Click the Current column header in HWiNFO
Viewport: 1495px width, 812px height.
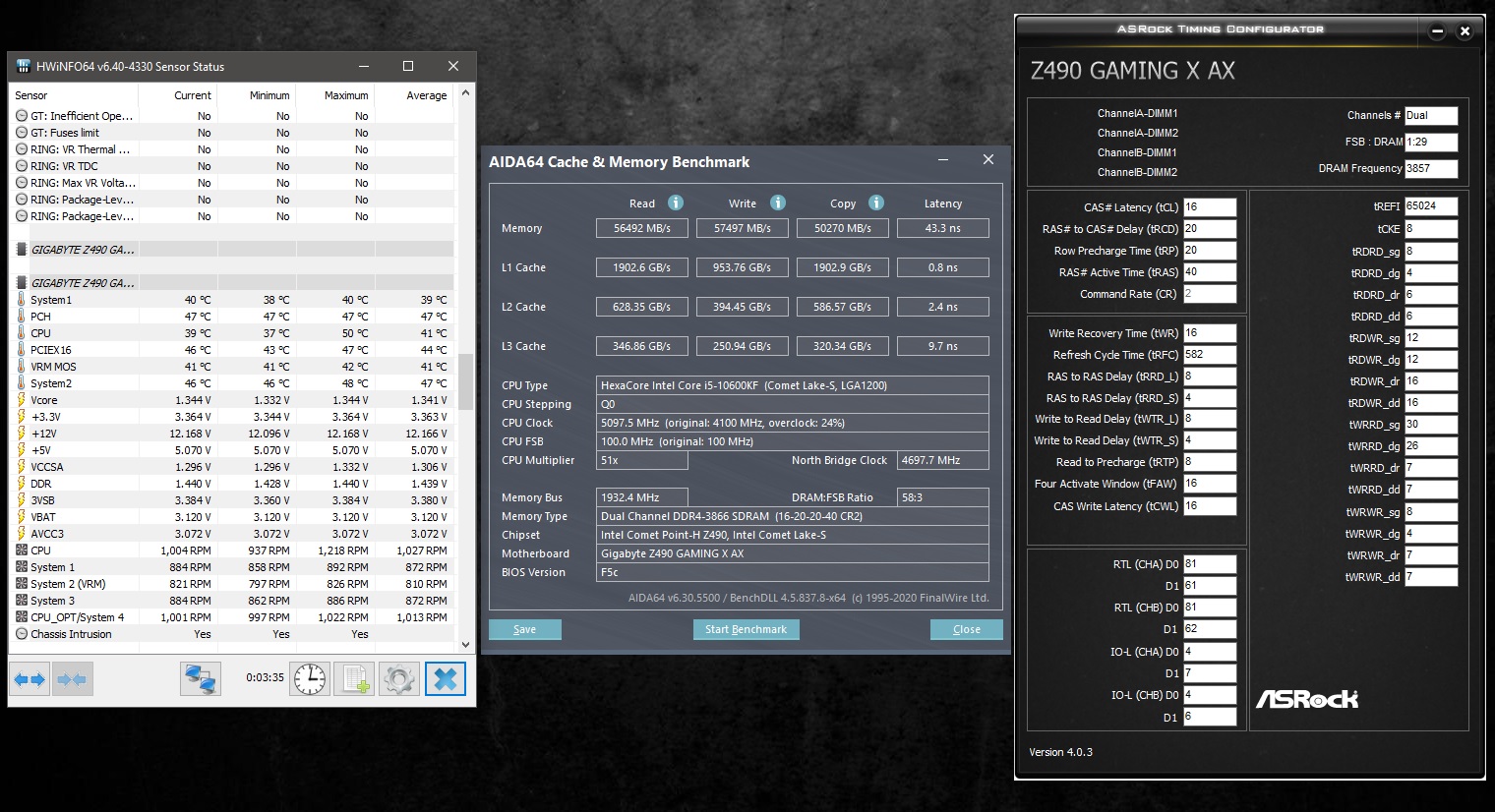(x=178, y=95)
